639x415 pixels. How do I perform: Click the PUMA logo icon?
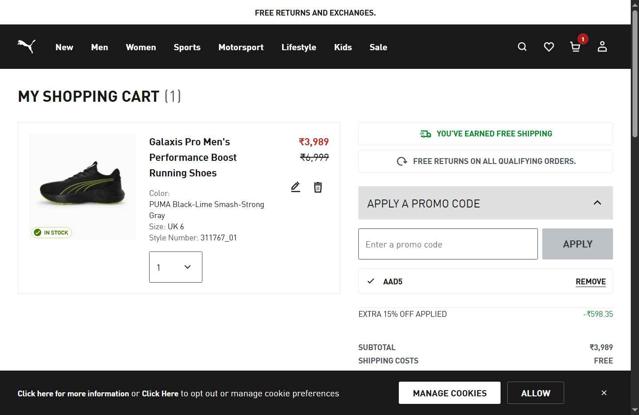coord(27,46)
